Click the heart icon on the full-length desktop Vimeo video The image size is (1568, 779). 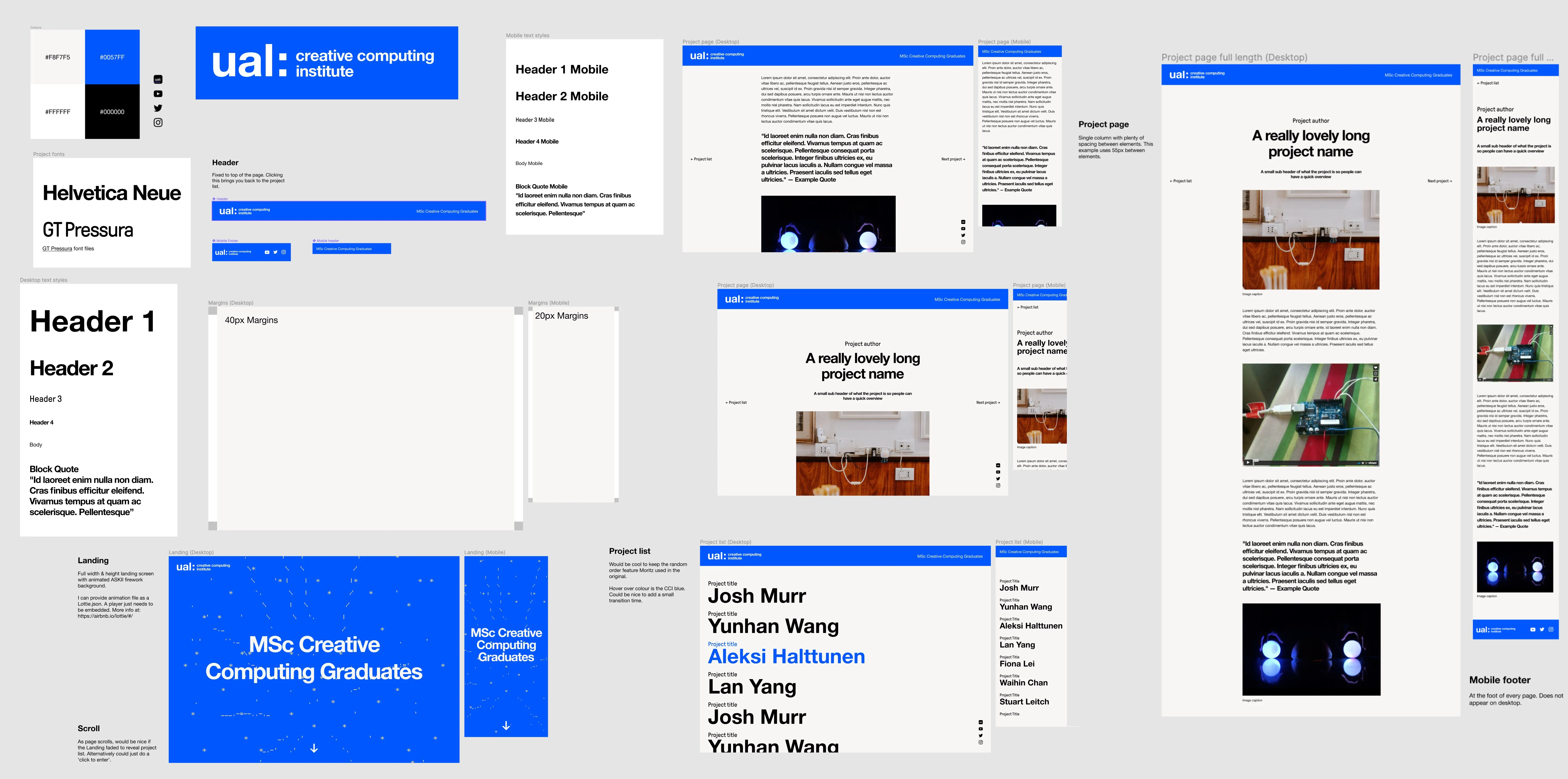1376,368
